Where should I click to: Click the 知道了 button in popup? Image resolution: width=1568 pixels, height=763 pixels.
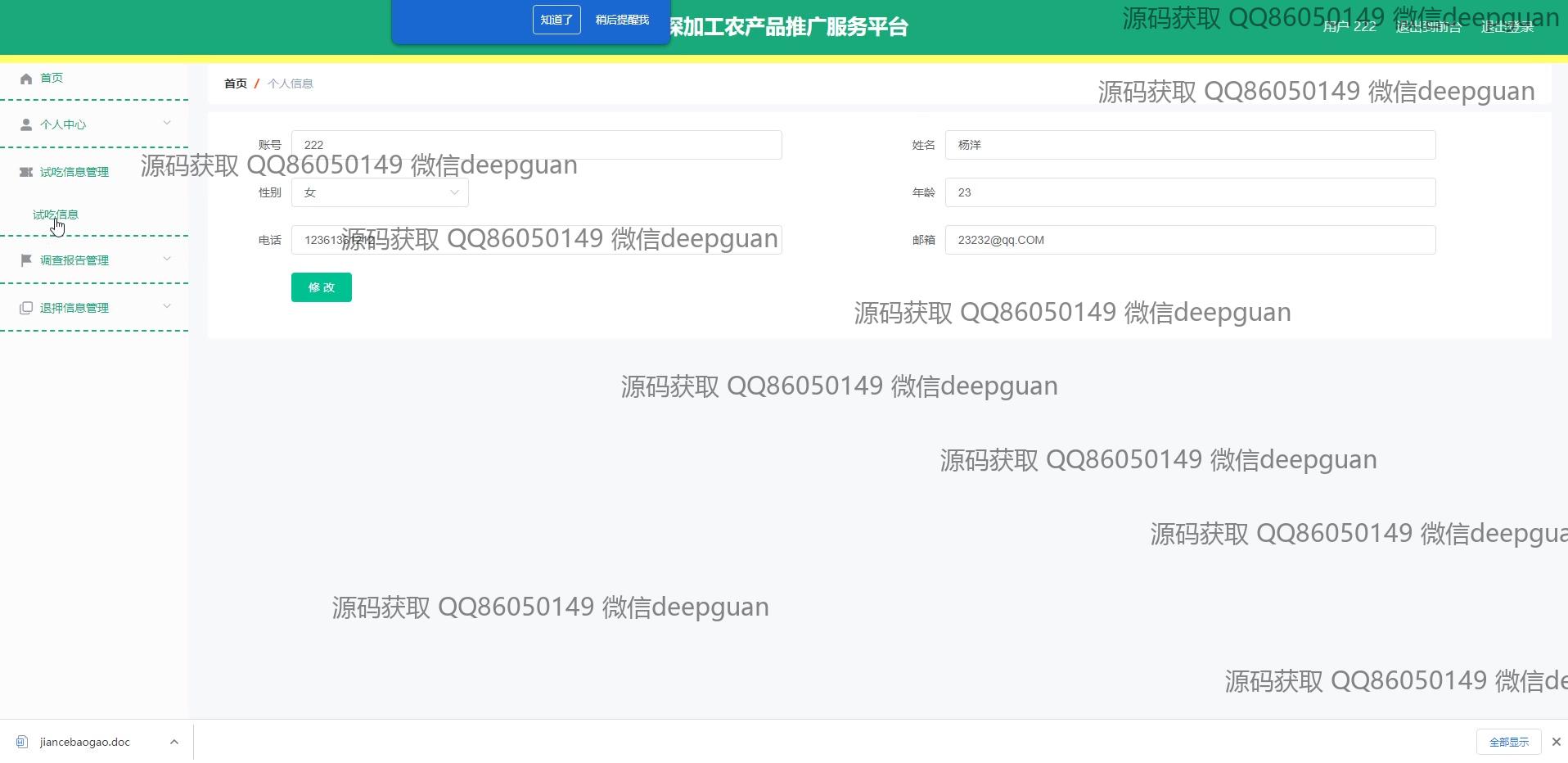pos(556,20)
